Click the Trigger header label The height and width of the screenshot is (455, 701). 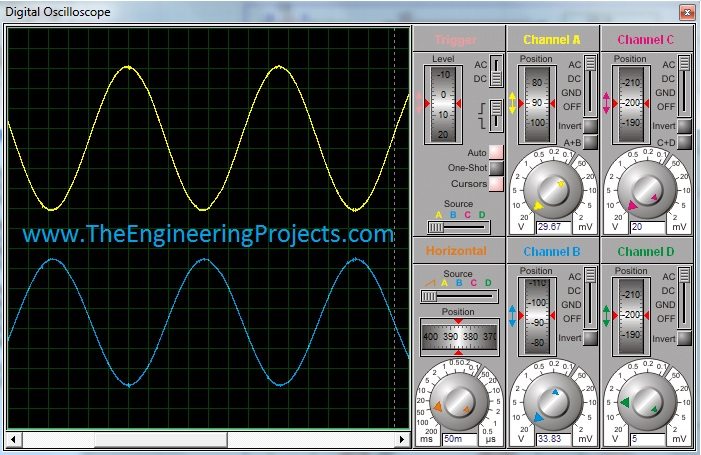456,40
